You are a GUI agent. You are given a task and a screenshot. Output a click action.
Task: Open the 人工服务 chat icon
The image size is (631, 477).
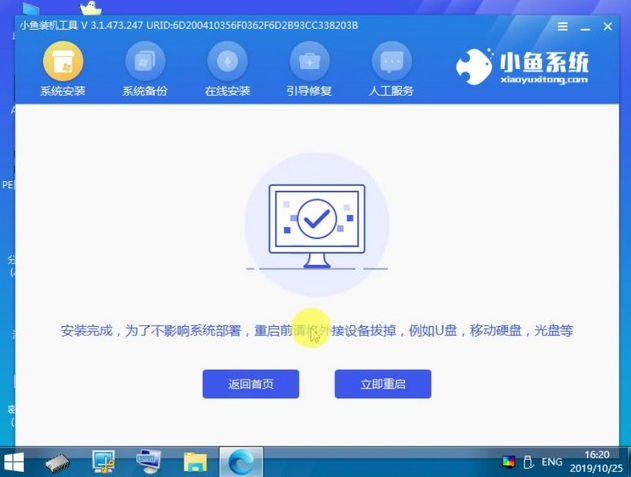click(x=392, y=61)
